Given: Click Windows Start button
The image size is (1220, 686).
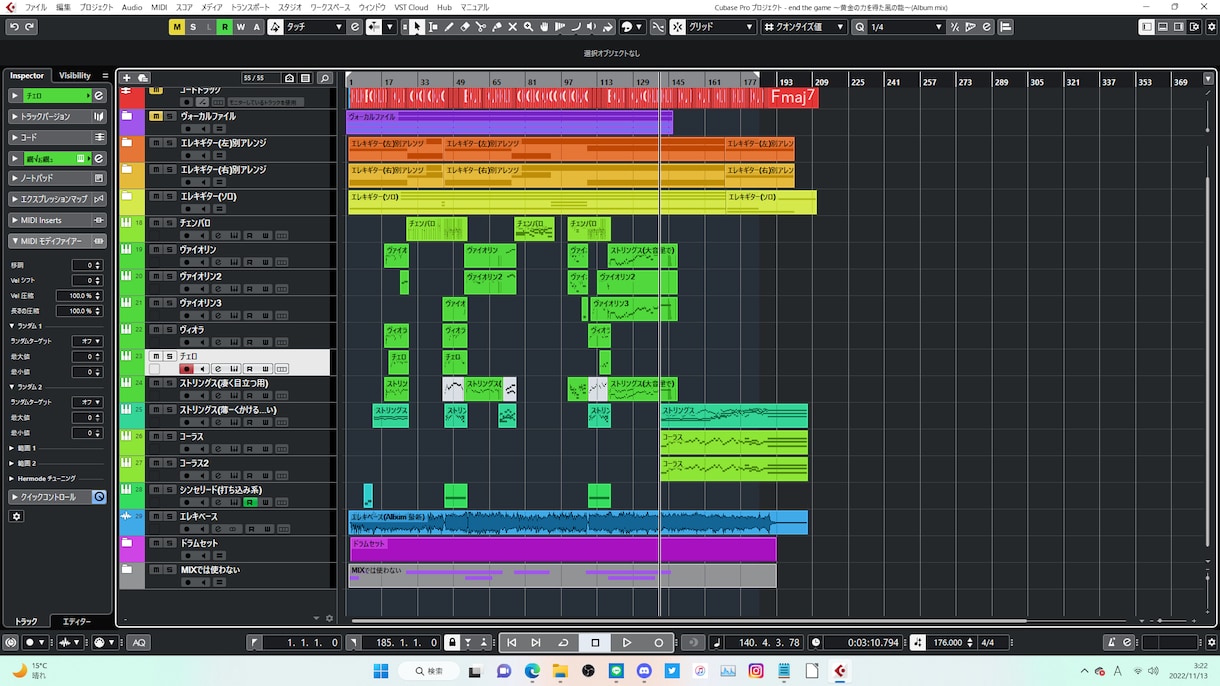Looking at the screenshot, I should (380, 670).
